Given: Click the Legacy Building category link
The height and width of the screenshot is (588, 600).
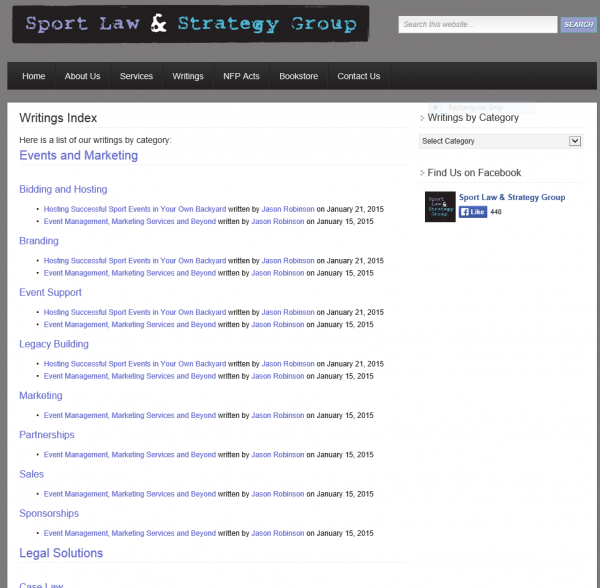Looking at the screenshot, I should (54, 344).
